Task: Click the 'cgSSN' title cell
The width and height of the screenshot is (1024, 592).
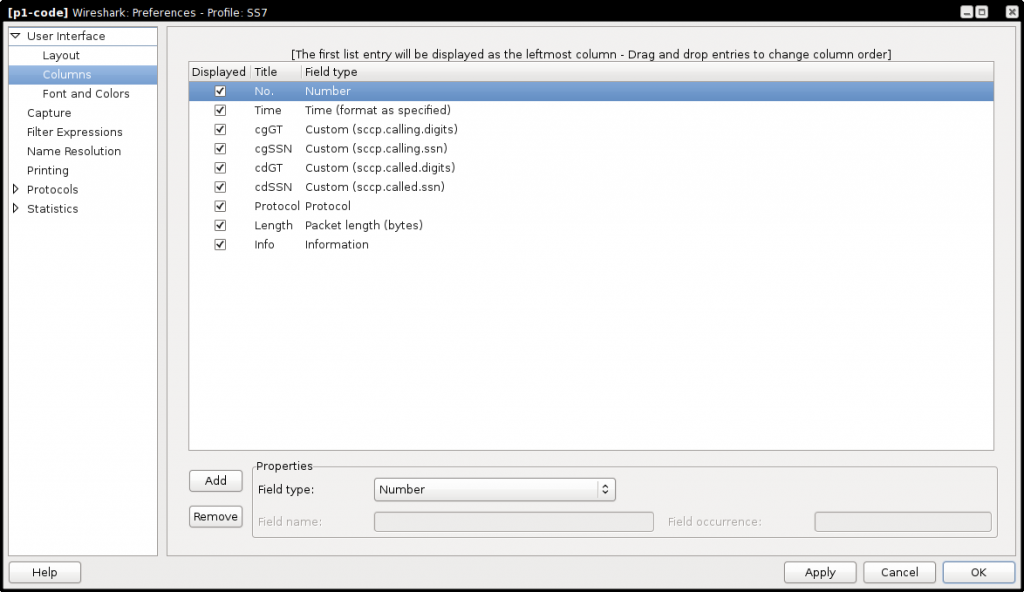Action: click(273, 148)
